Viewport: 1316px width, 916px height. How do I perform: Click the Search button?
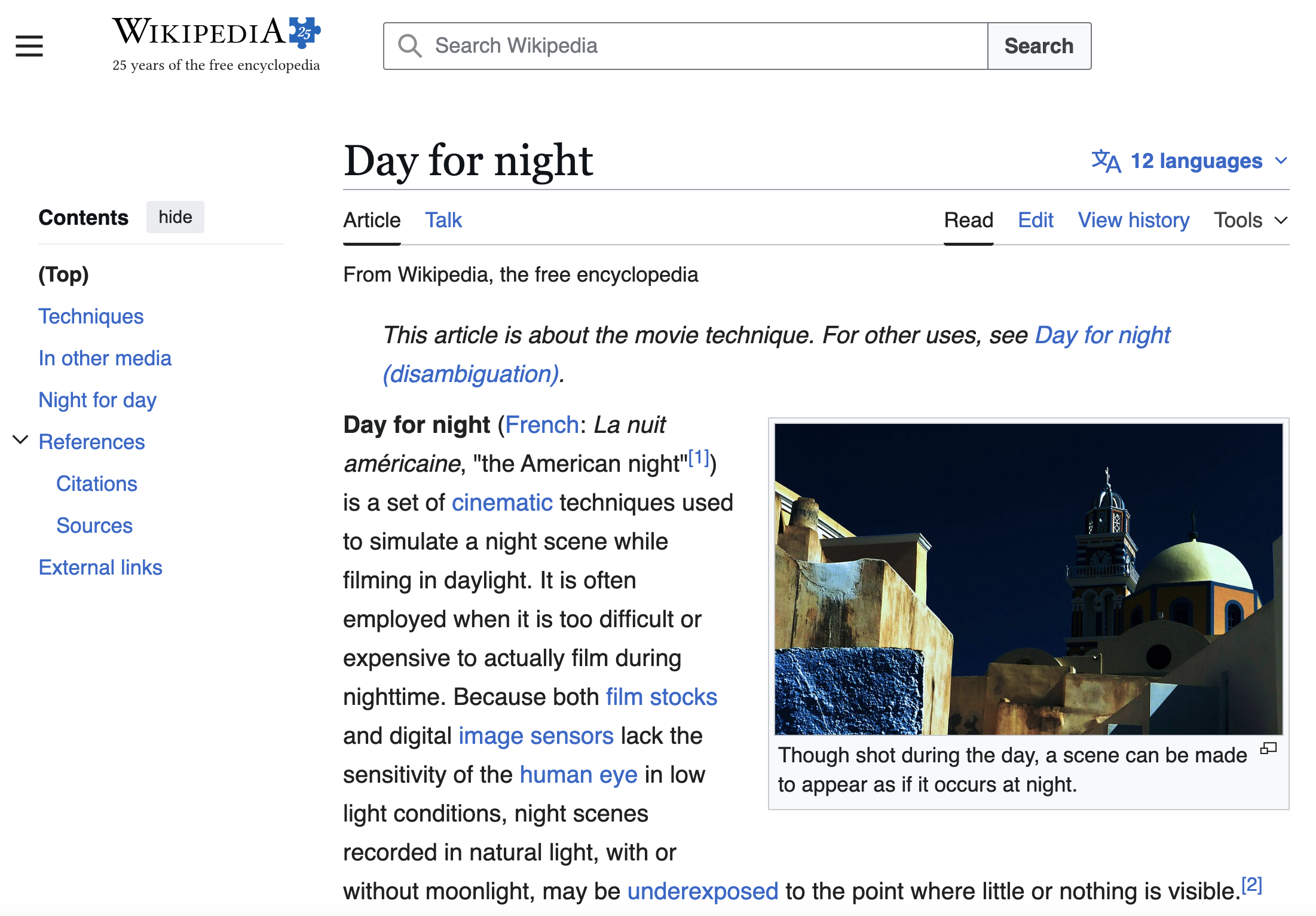point(1039,46)
